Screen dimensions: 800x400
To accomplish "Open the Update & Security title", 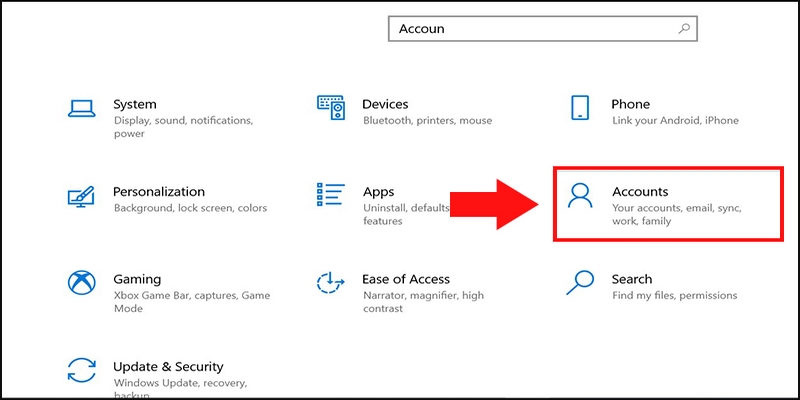I will [x=168, y=367].
